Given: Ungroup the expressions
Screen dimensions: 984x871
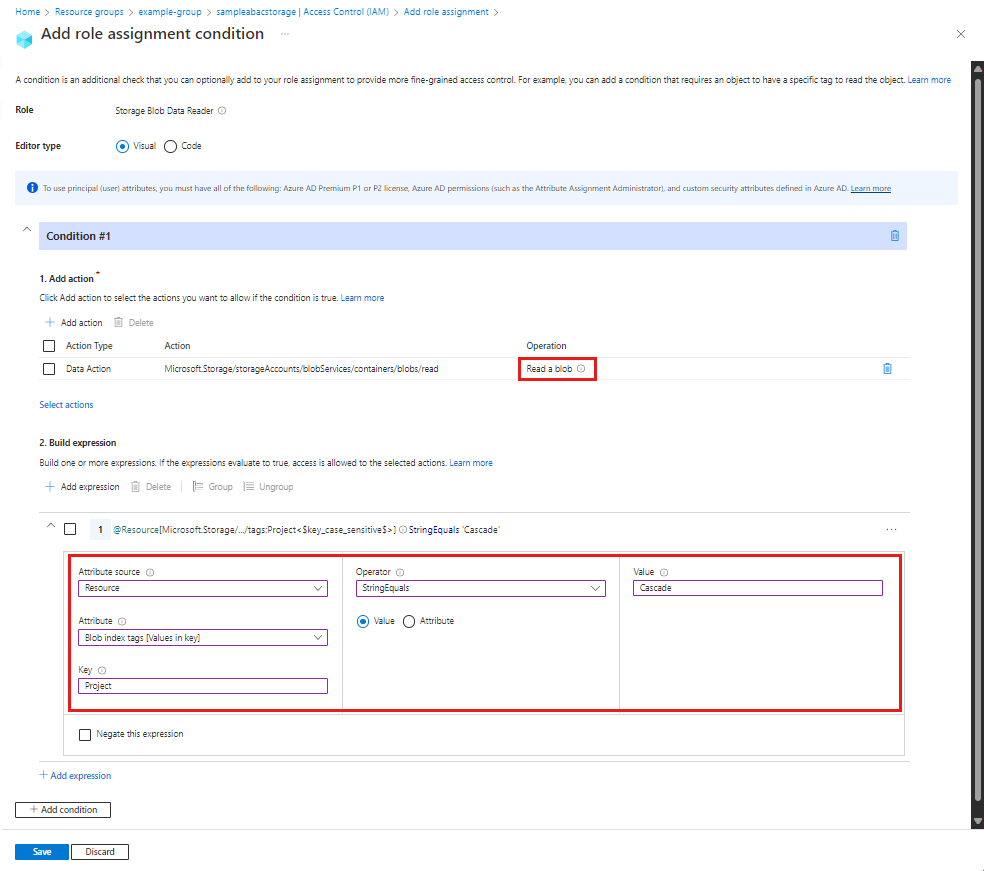Looking at the screenshot, I should click(268, 486).
